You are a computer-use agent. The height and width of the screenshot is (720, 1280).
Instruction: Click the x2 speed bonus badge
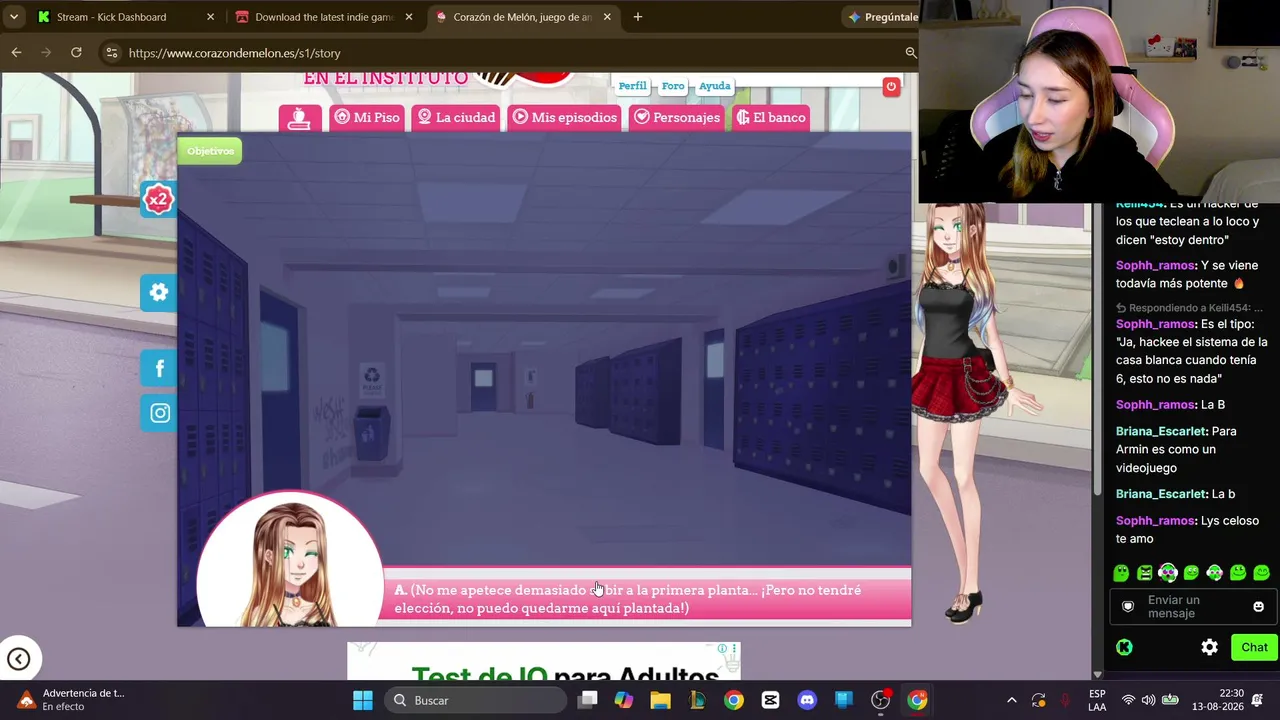[158, 199]
